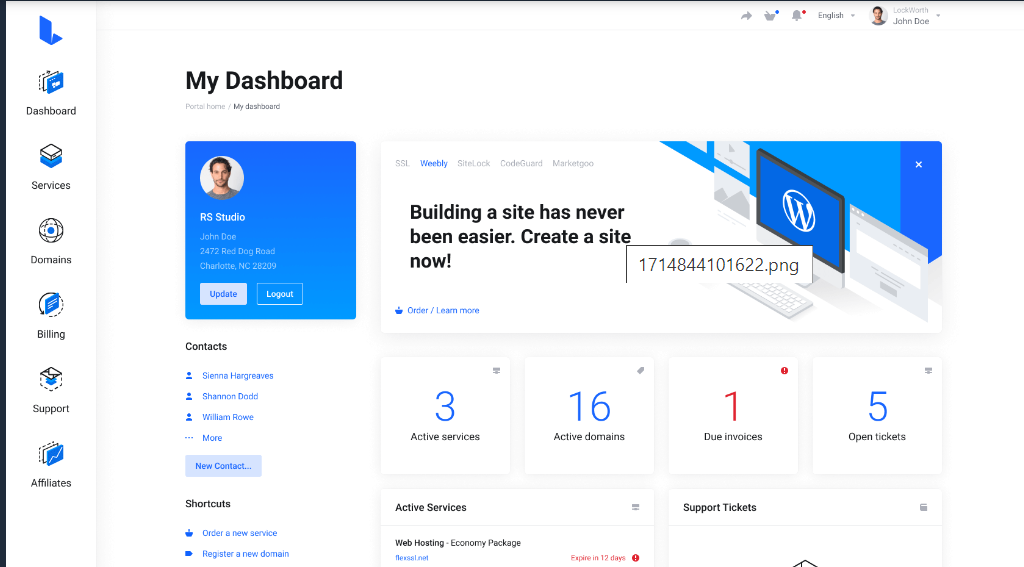Select the SiteLock banner tab
Image resolution: width=1024 pixels, height=567 pixels.
473,163
